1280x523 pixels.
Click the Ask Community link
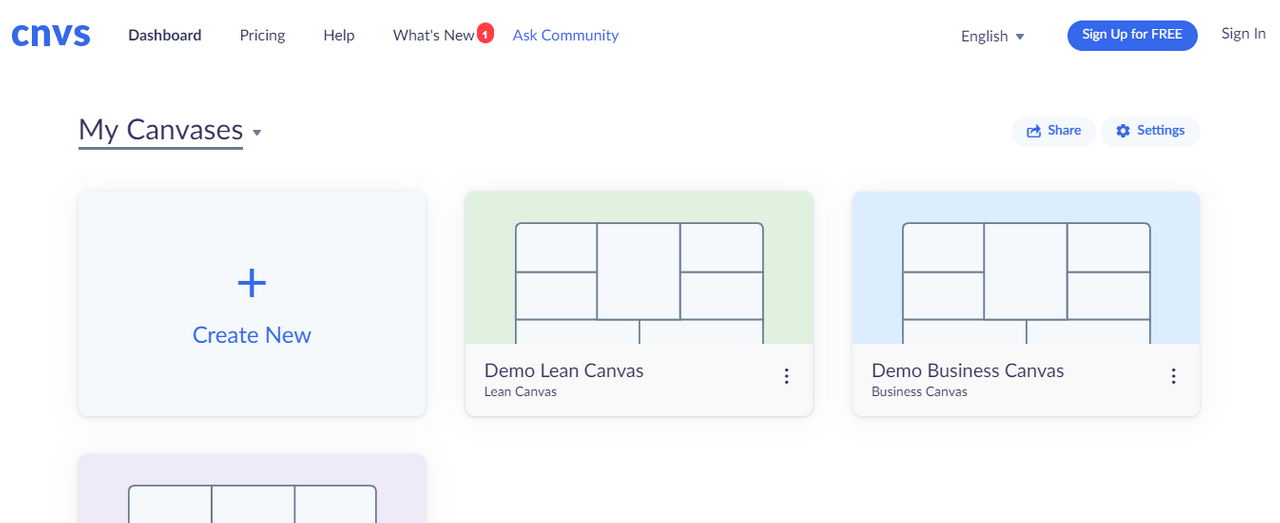566,35
